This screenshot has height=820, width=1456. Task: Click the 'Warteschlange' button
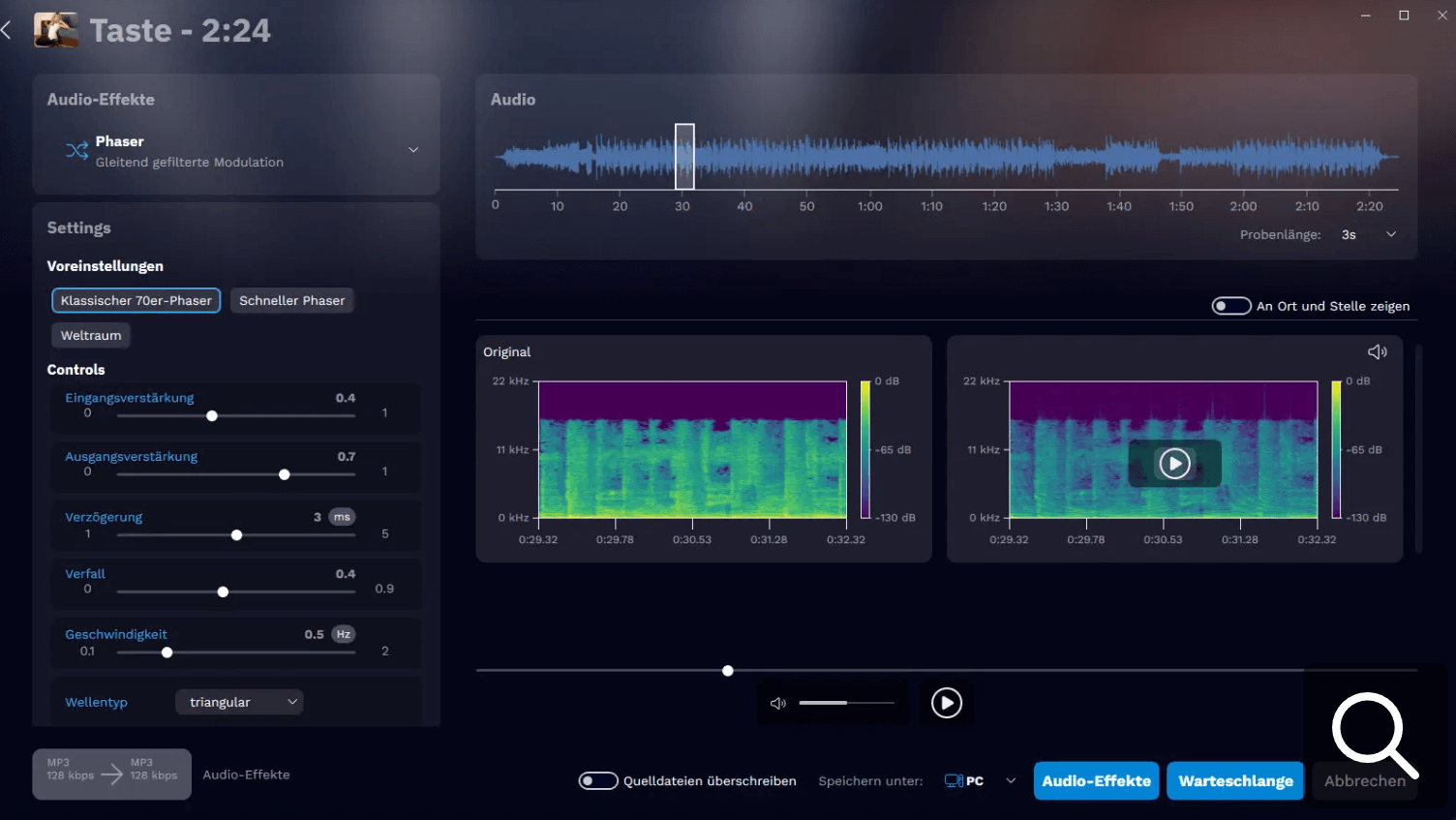pos(1235,781)
